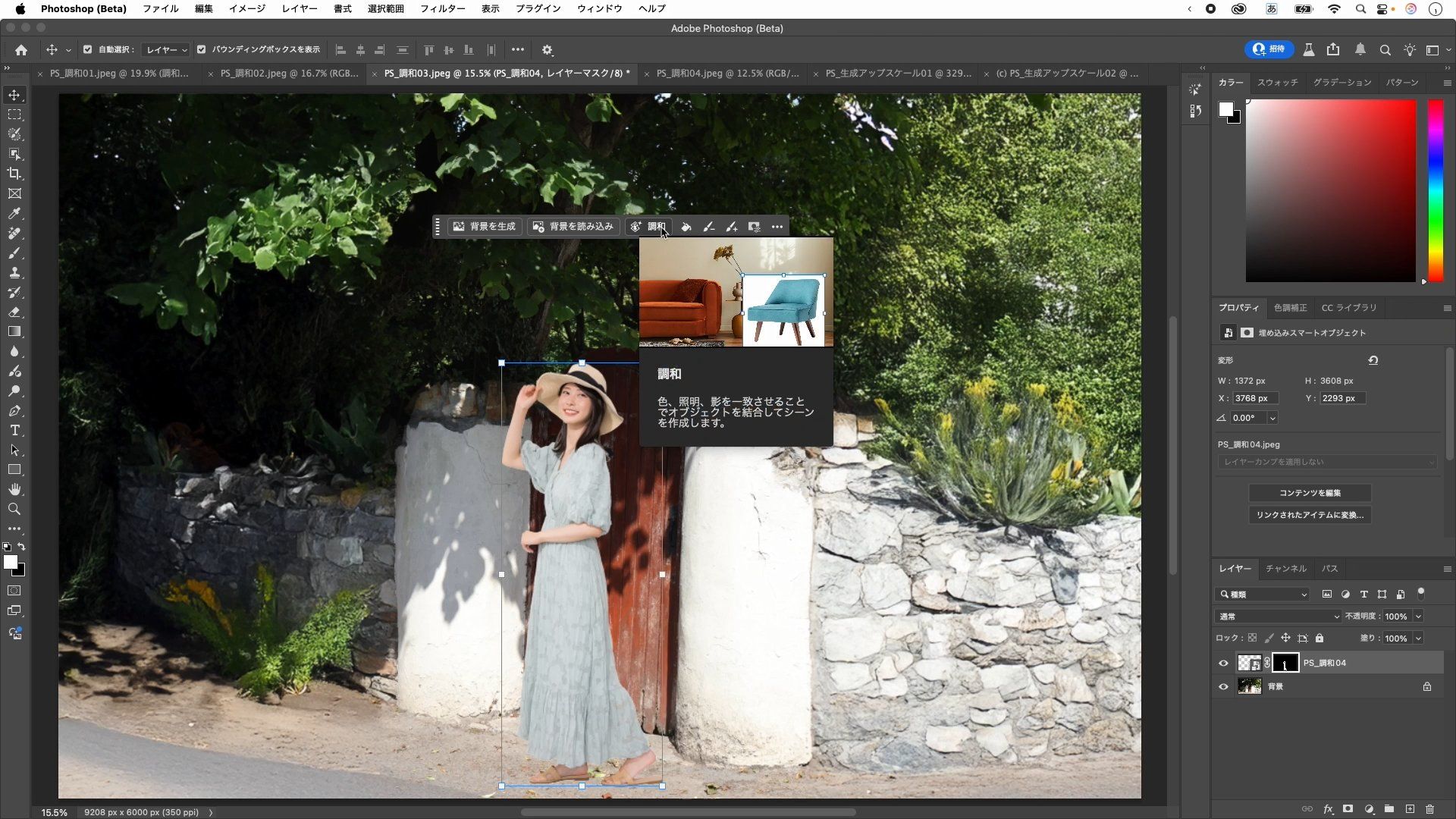Click the コンテンツを編集 button
Image resolution: width=1456 pixels, height=819 pixels.
[1310, 493]
